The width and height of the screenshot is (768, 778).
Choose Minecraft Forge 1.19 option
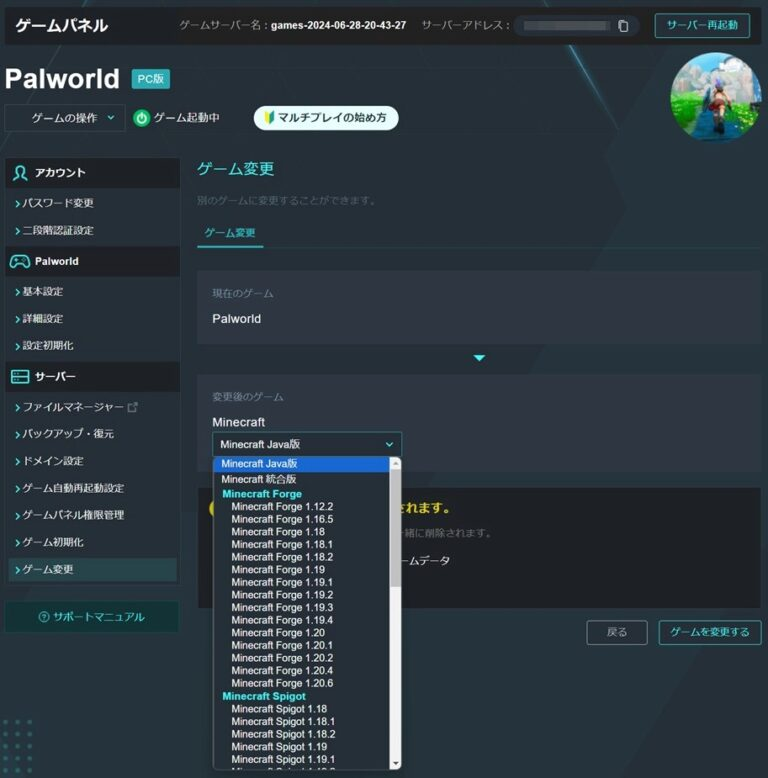pyautogui.click(x=301, y=570)
